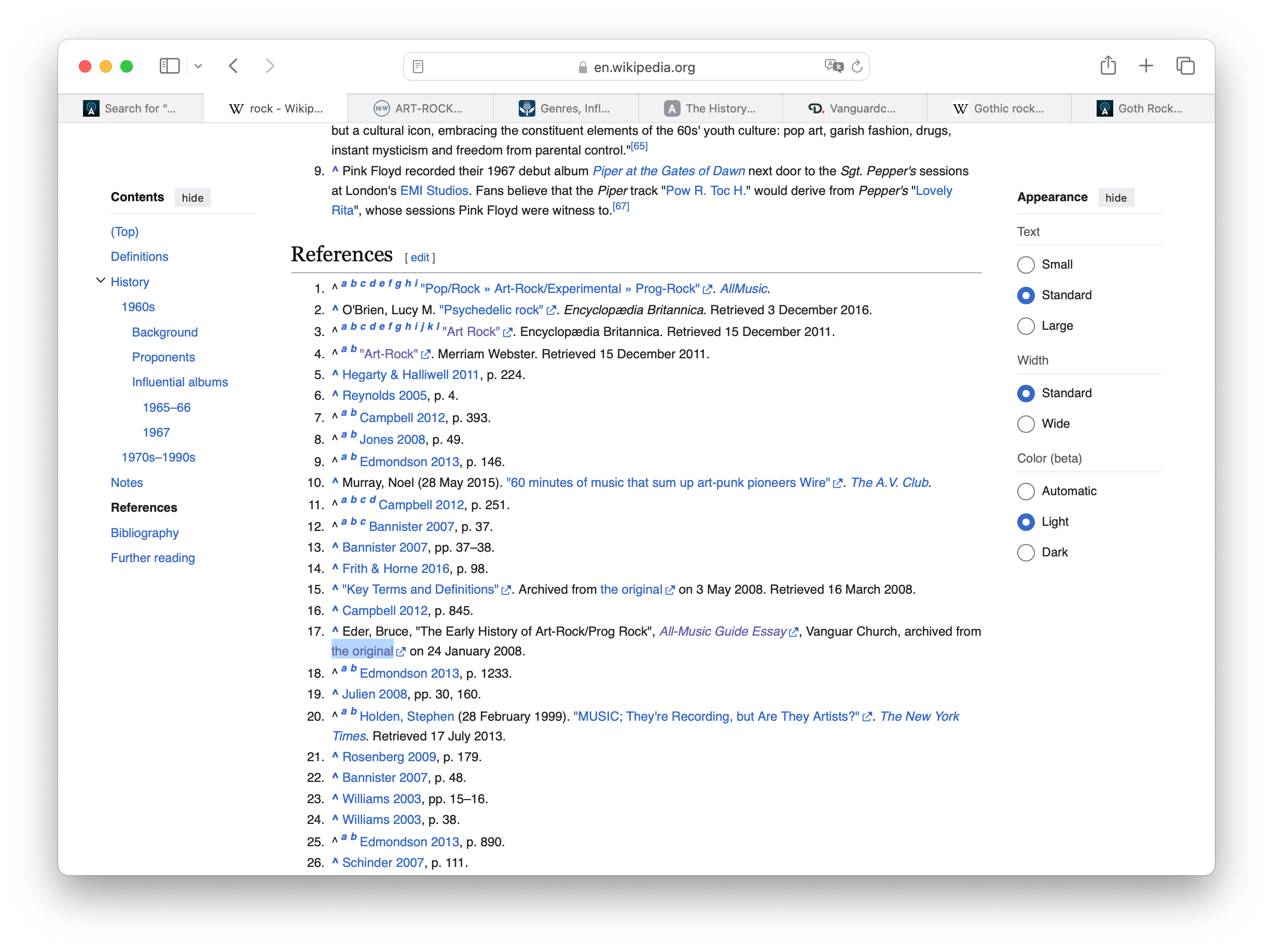Click the back navigation arrow
The image size is (1273, 952).
(233, 66)
